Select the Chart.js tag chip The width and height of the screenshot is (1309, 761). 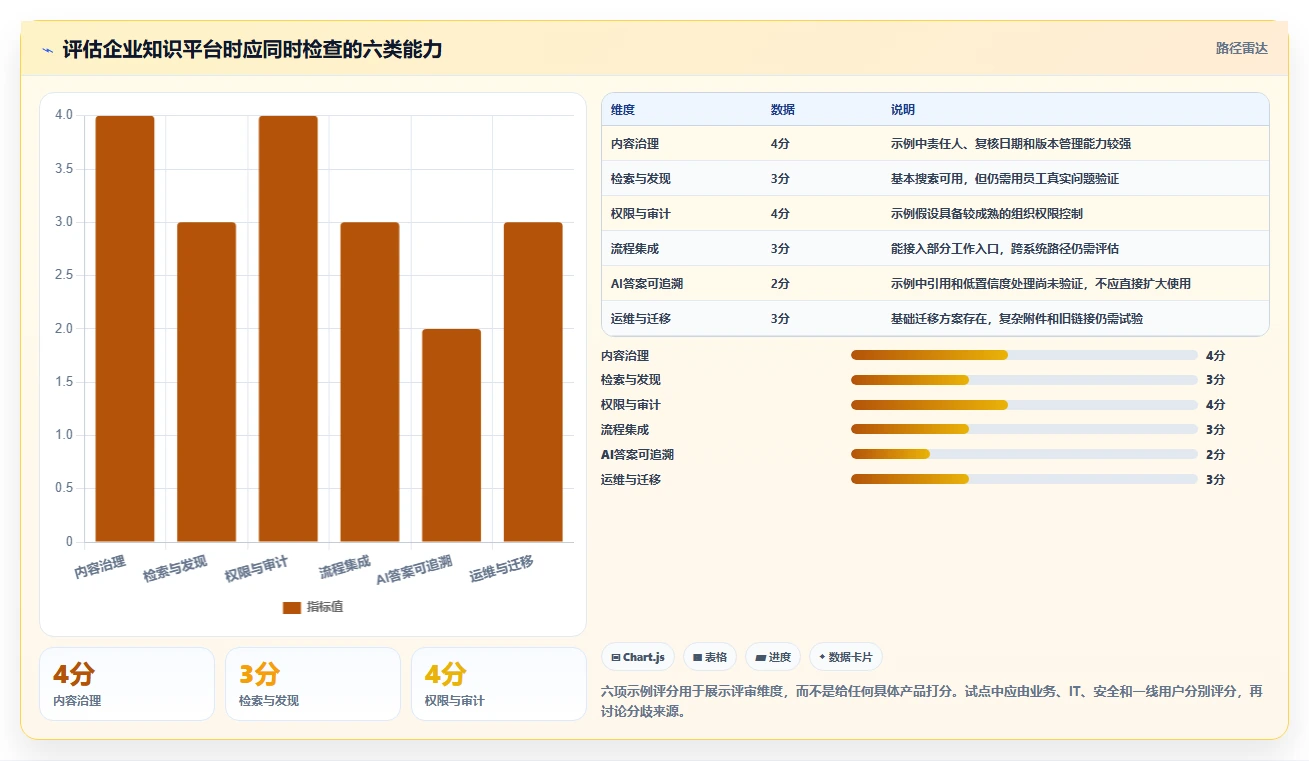(638, 657)
